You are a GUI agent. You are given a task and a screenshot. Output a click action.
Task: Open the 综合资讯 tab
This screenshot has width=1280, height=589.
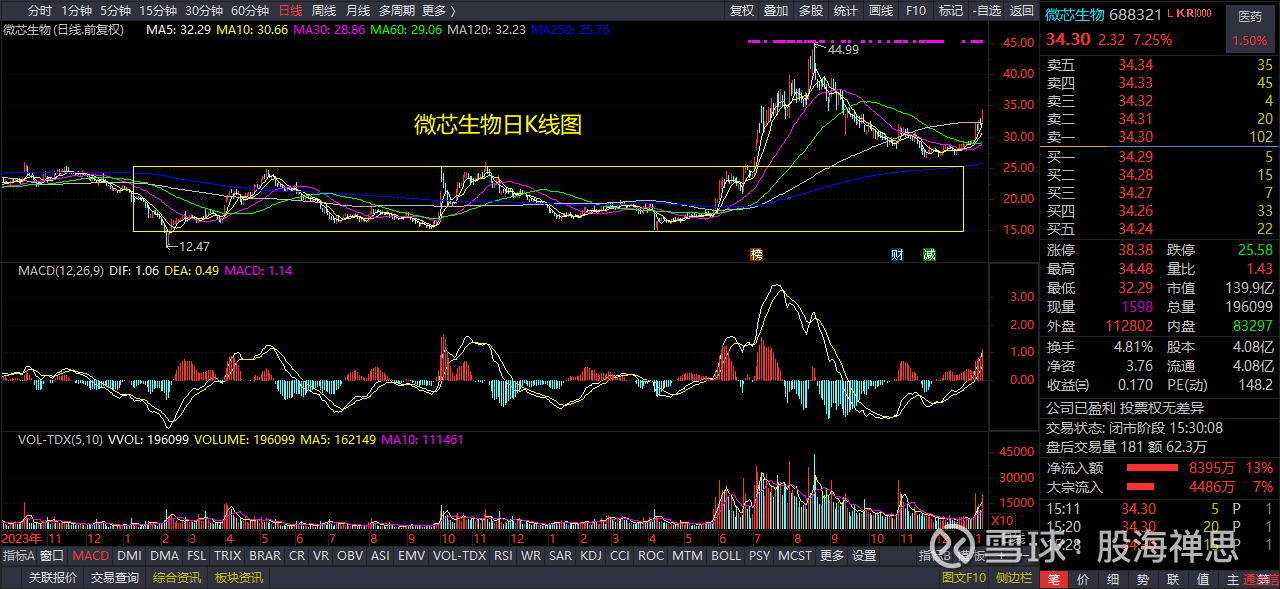coord(177,577)
